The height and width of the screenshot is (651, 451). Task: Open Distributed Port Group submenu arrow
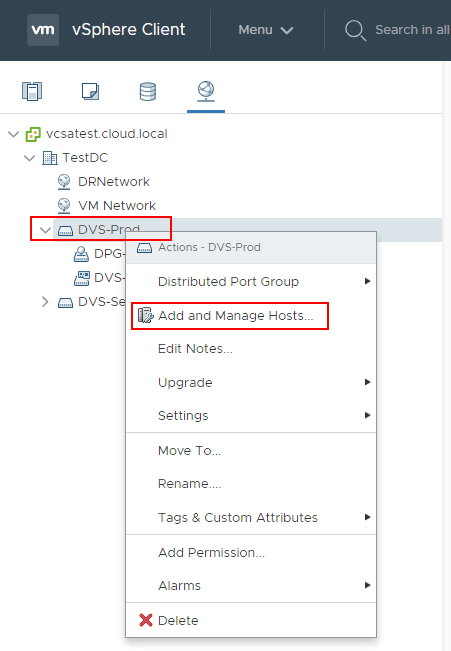[x=367, y=281]
